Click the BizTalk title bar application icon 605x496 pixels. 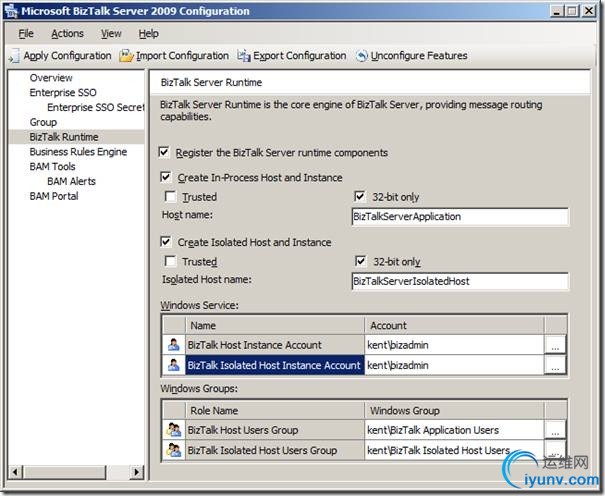[11, 11]
